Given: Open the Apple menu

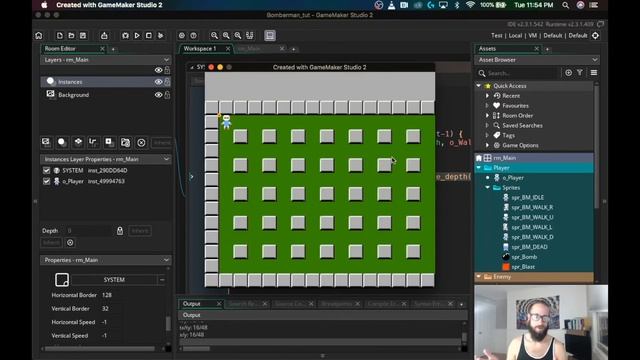Looking at the screenshot, I should 44,5.
